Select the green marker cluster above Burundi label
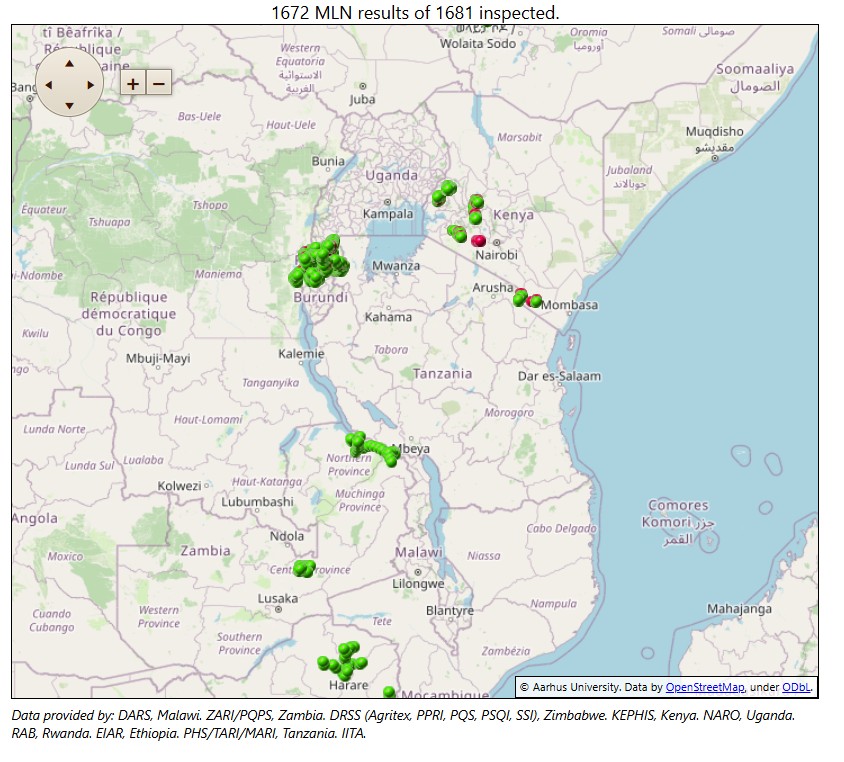This screenshot has width=844, height=762. point(318,261)
